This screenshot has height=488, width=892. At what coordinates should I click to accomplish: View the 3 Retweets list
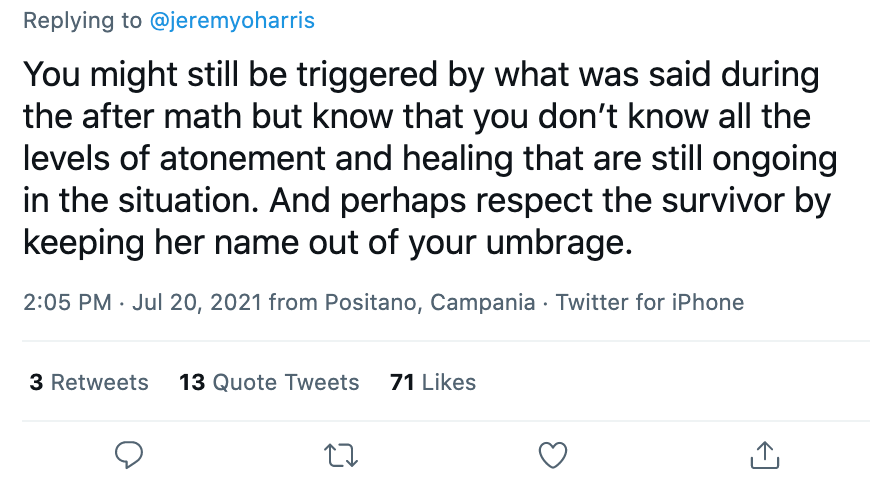tap(89, 382)
